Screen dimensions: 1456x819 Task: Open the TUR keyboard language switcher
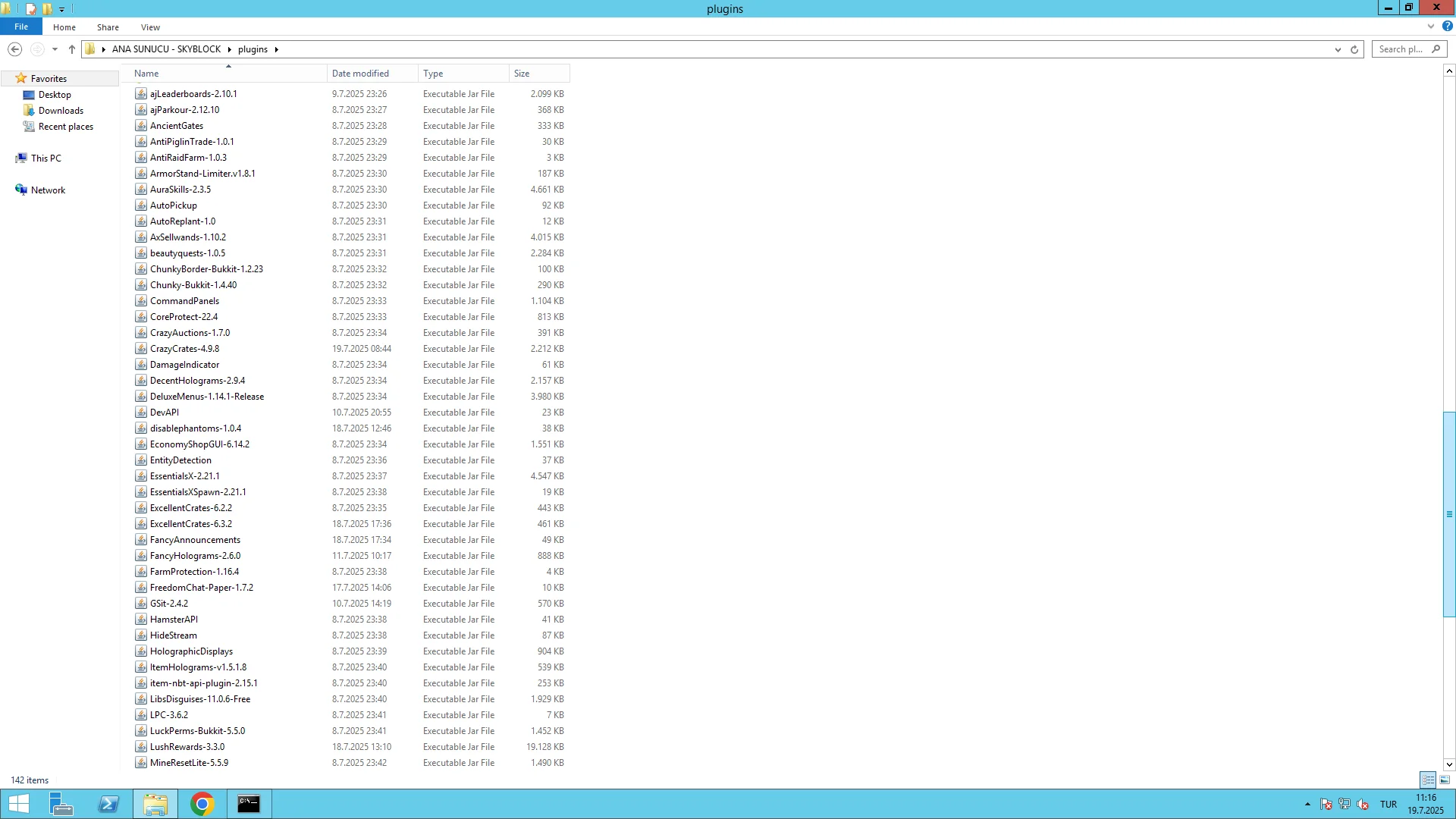(x=1389, y=804)
